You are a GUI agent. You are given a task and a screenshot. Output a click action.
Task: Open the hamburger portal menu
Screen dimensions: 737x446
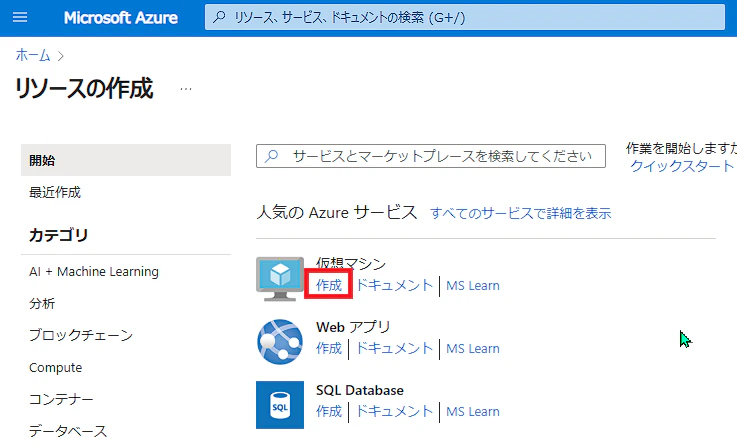(20, 18)
